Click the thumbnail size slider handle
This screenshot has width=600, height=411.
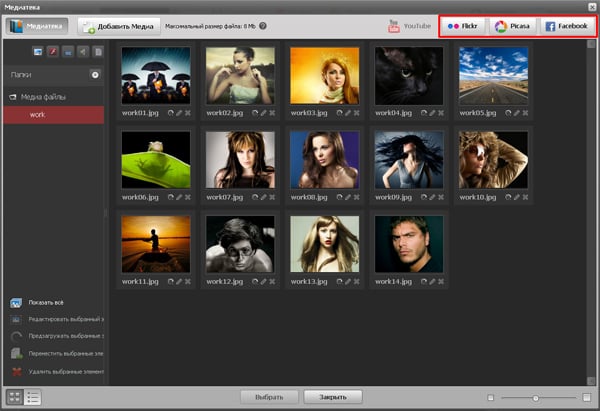pyautogui.click(x=536, y=398)
